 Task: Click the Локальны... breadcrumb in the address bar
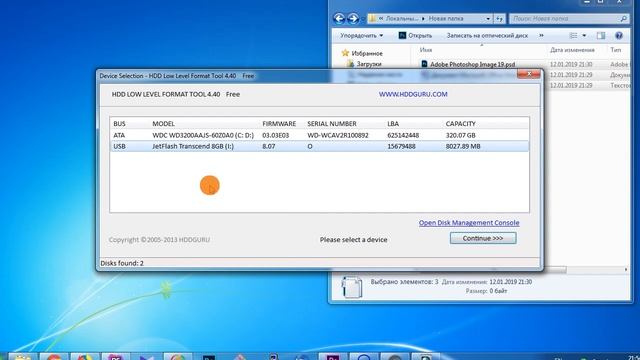402,19
